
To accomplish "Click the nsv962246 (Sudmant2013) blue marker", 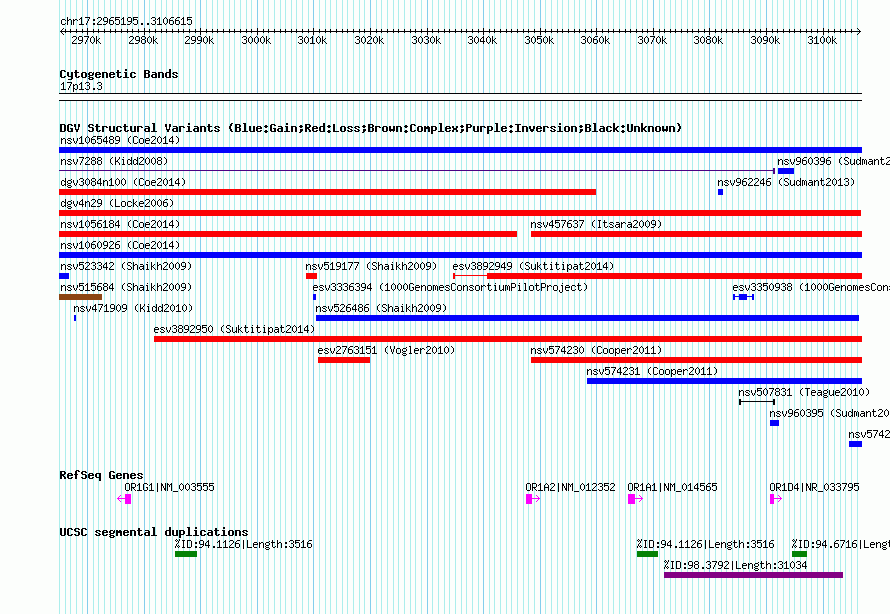I will click(720, 192).
